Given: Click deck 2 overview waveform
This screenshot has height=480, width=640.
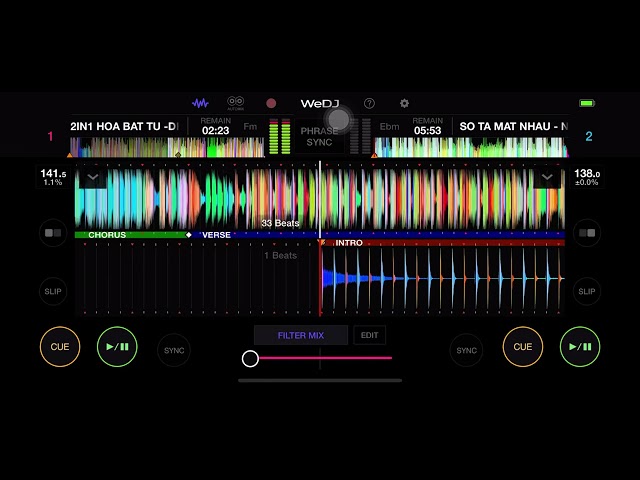Looking at the screenshot, I should coord(471,147).
